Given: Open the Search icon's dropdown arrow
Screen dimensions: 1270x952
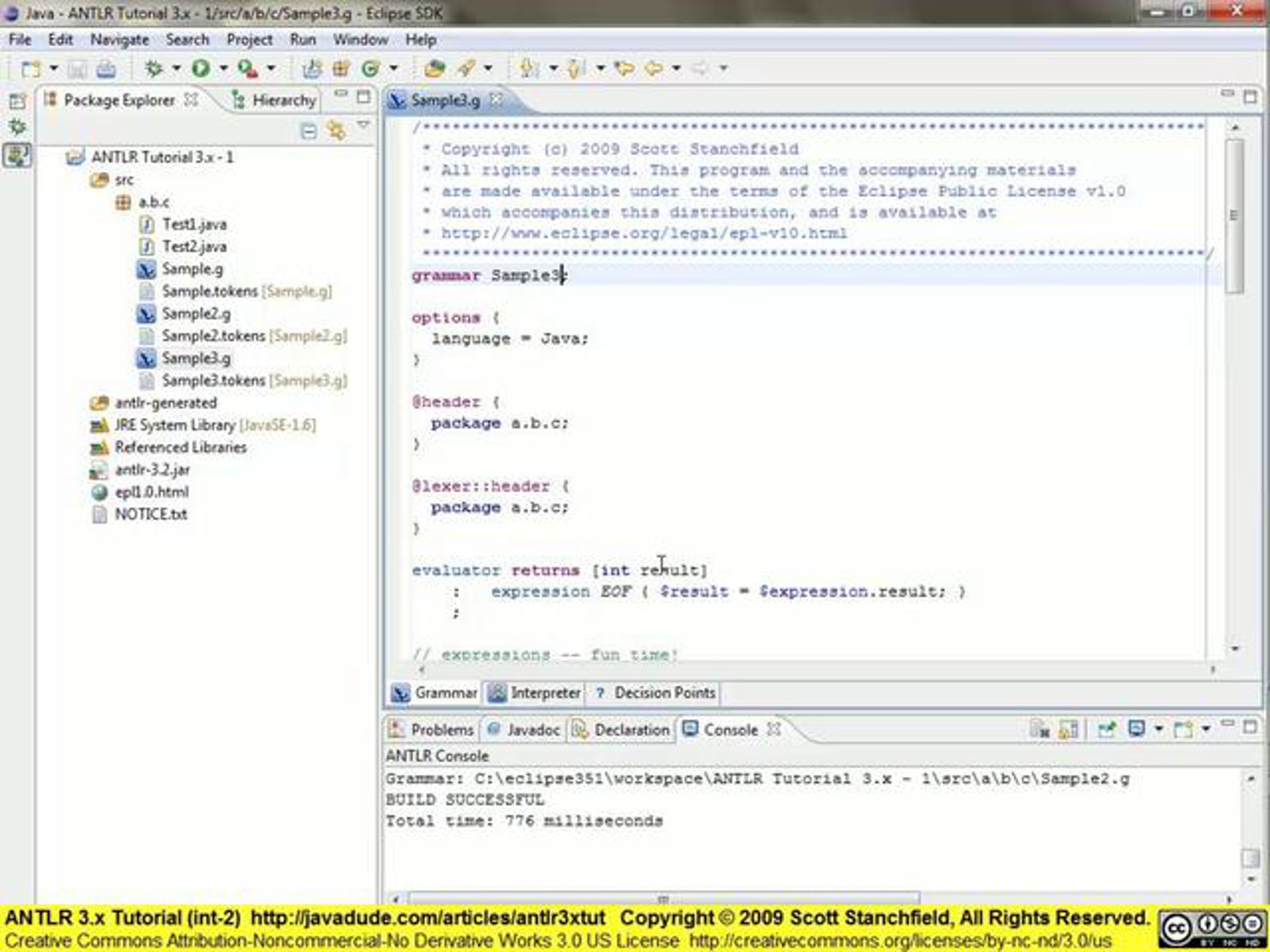Looking at the screenshot, I should point(487,68).
